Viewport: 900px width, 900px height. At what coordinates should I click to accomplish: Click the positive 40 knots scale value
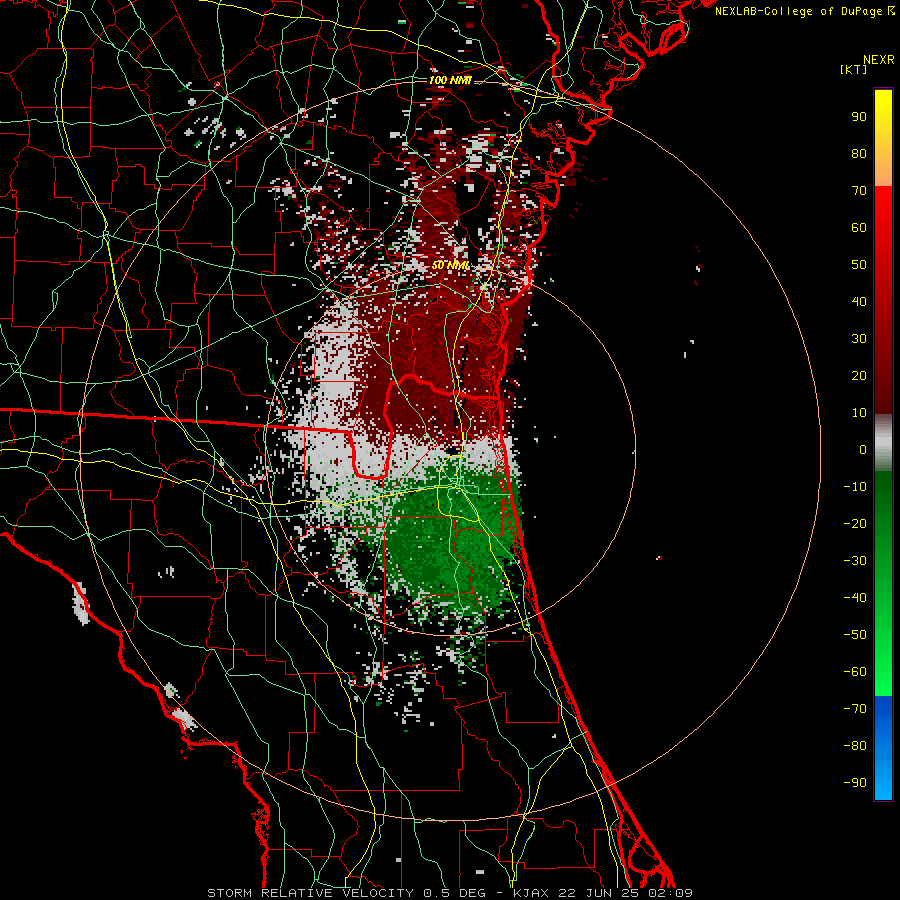tap(859, 301)
